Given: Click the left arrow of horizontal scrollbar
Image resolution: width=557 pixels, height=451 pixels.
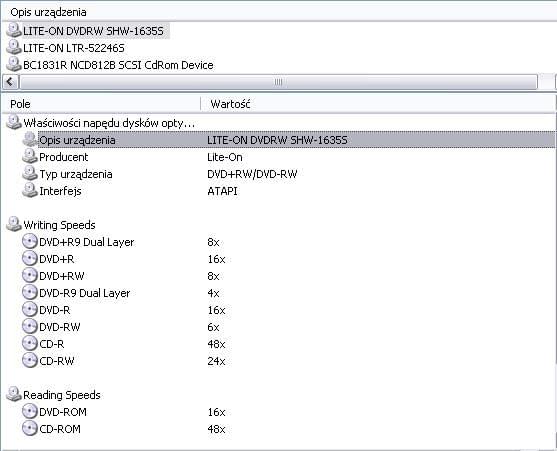Looking at the screenshot, I should pos(10,82).
